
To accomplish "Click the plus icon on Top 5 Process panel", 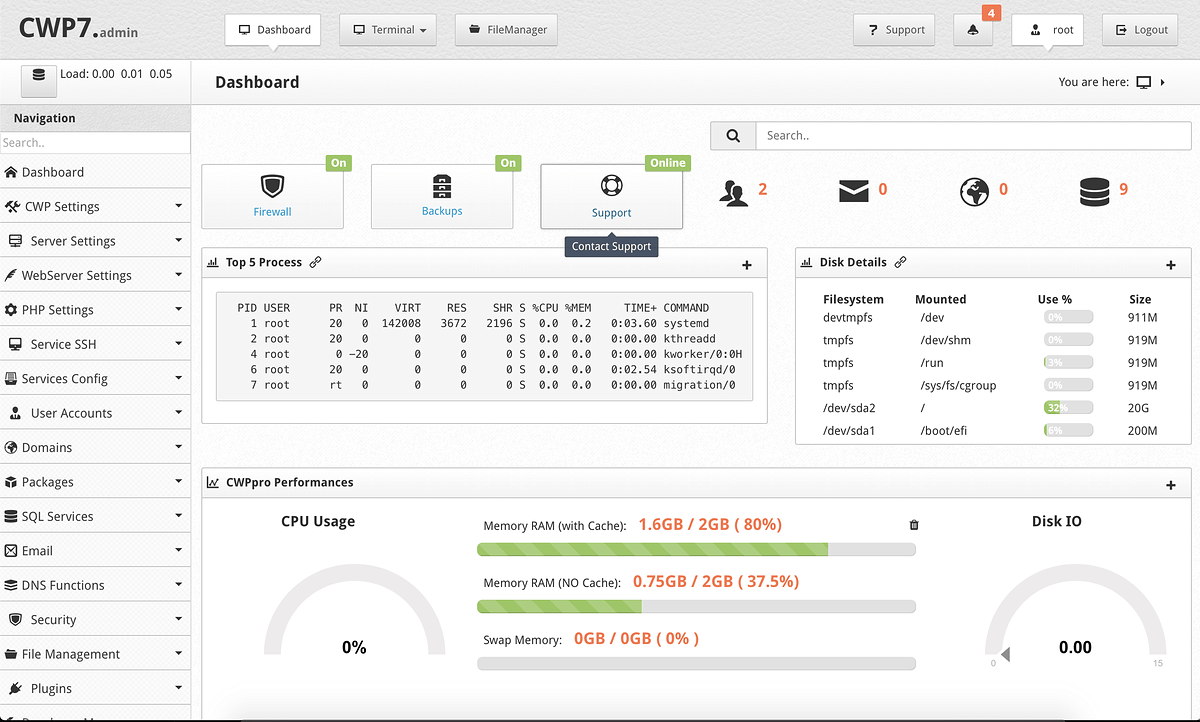I will click(746, 265).
